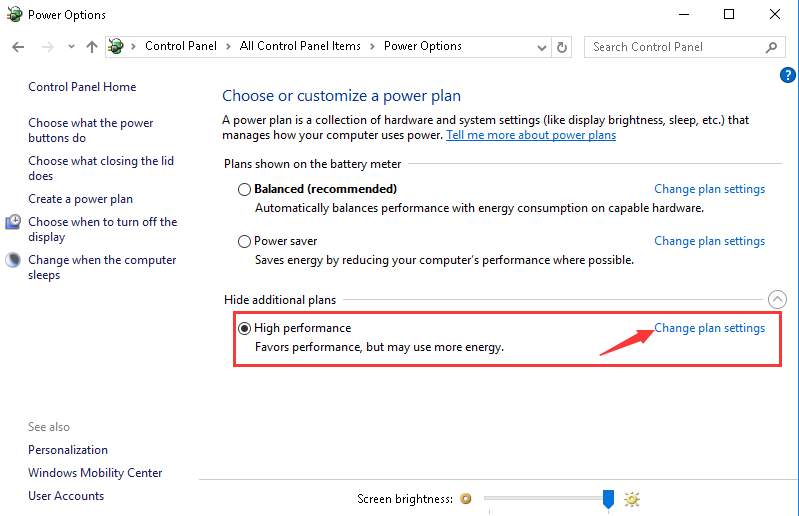
Task: Collapse the additional plans section
Action: click(x=776, y=299)
